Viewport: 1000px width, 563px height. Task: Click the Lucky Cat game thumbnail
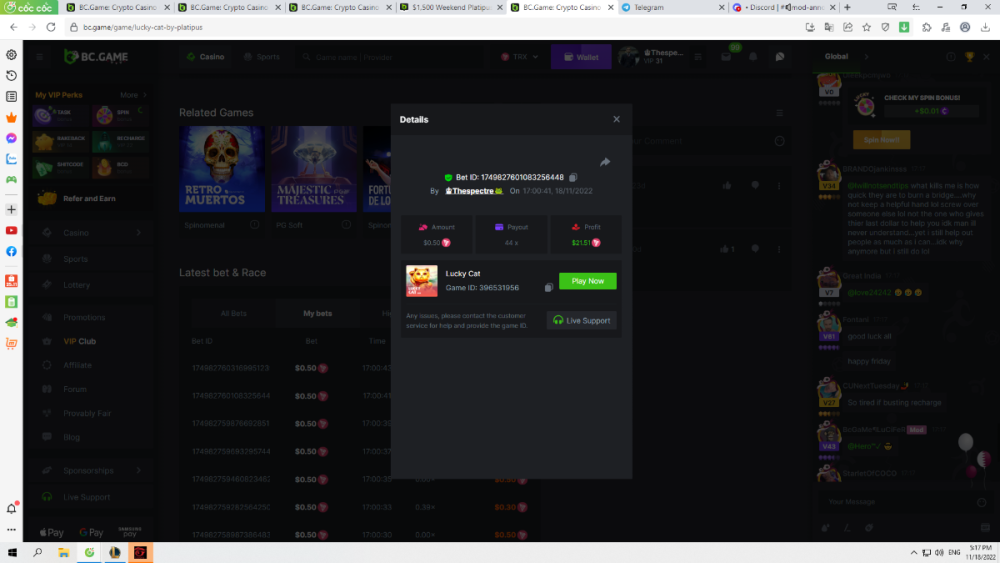tap(421, 281)
